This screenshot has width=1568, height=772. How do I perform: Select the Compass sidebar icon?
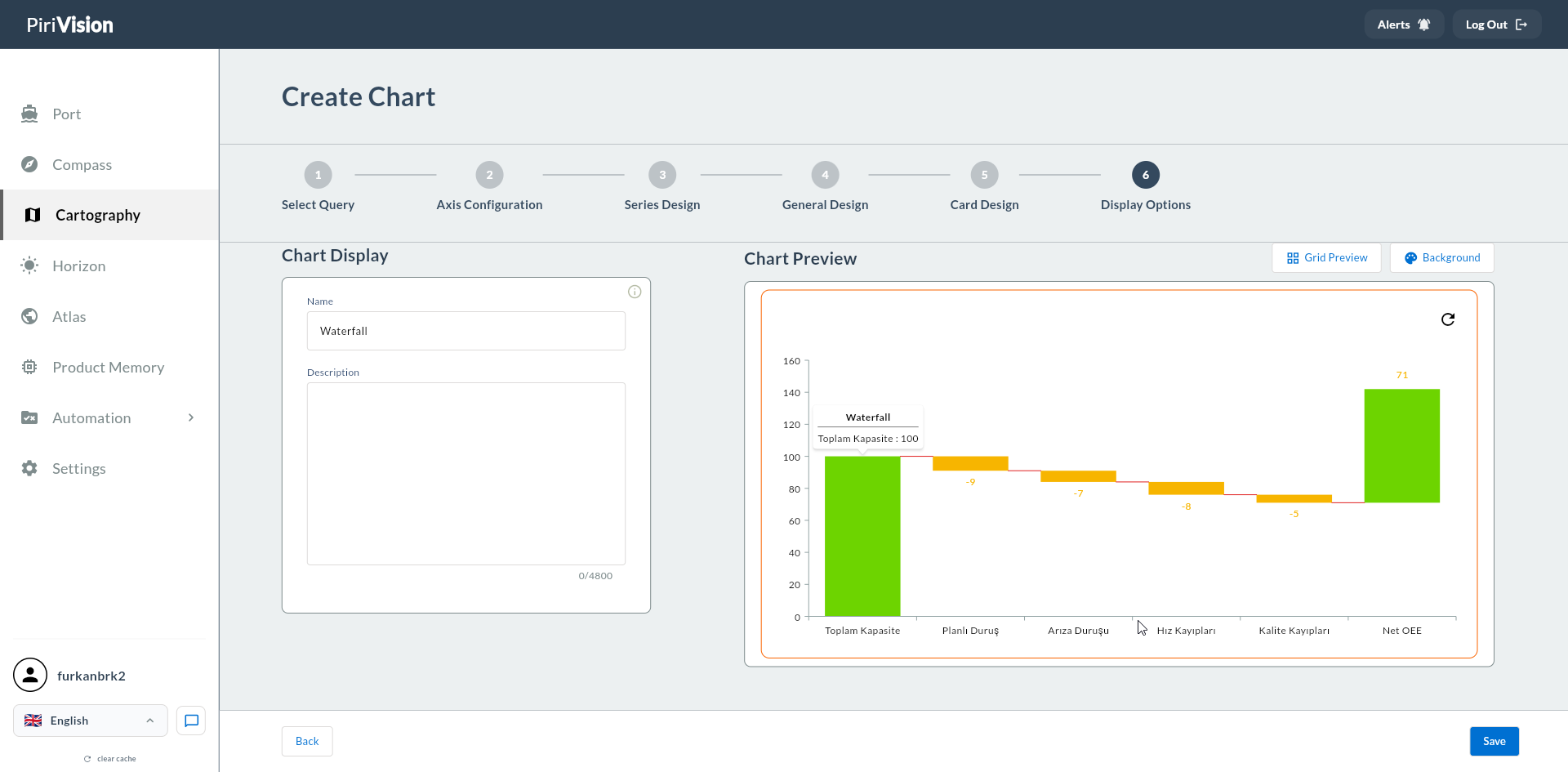tap(29, 164)
